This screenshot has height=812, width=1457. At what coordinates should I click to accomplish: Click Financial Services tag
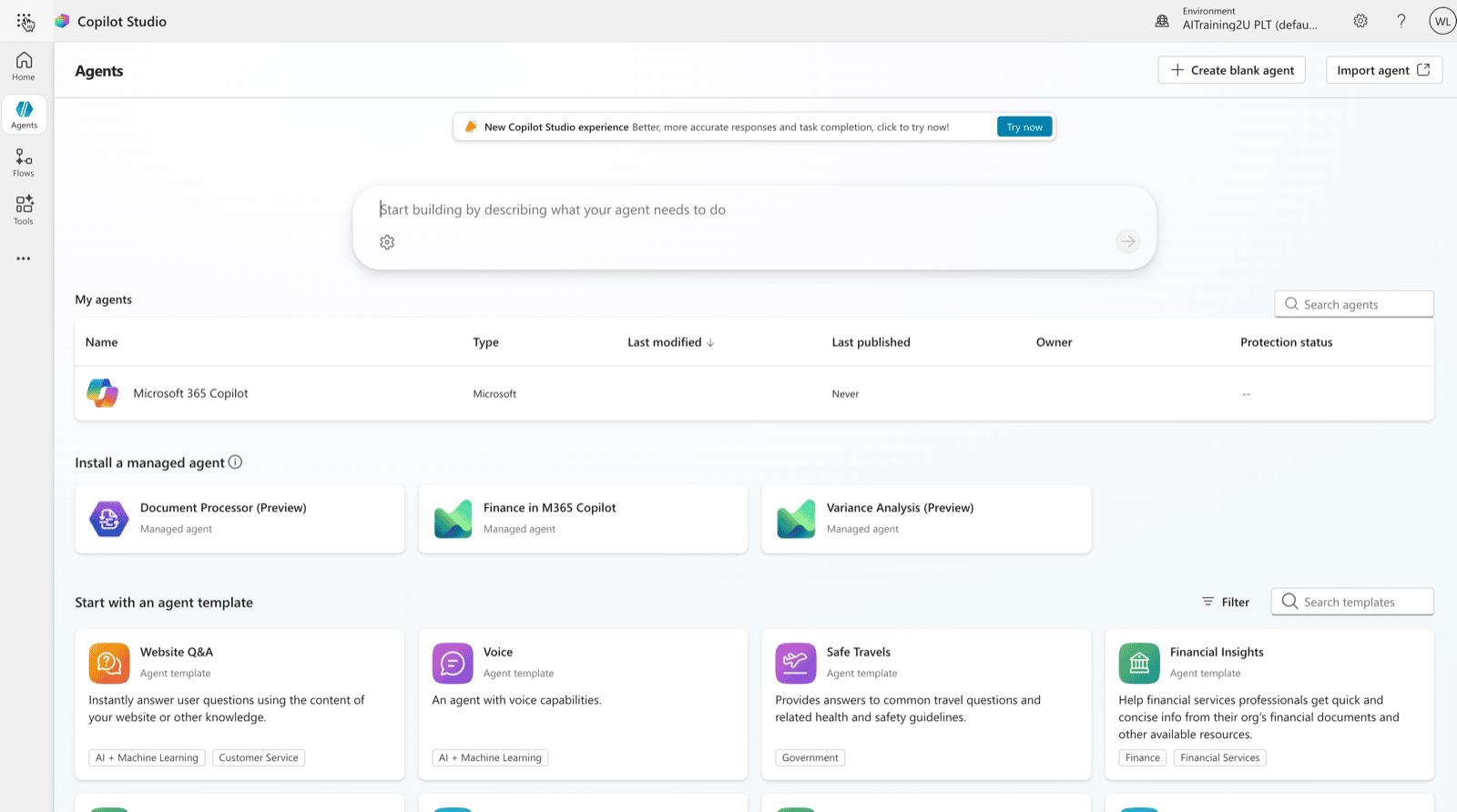pyautogui.click(x=1219, y=757)
